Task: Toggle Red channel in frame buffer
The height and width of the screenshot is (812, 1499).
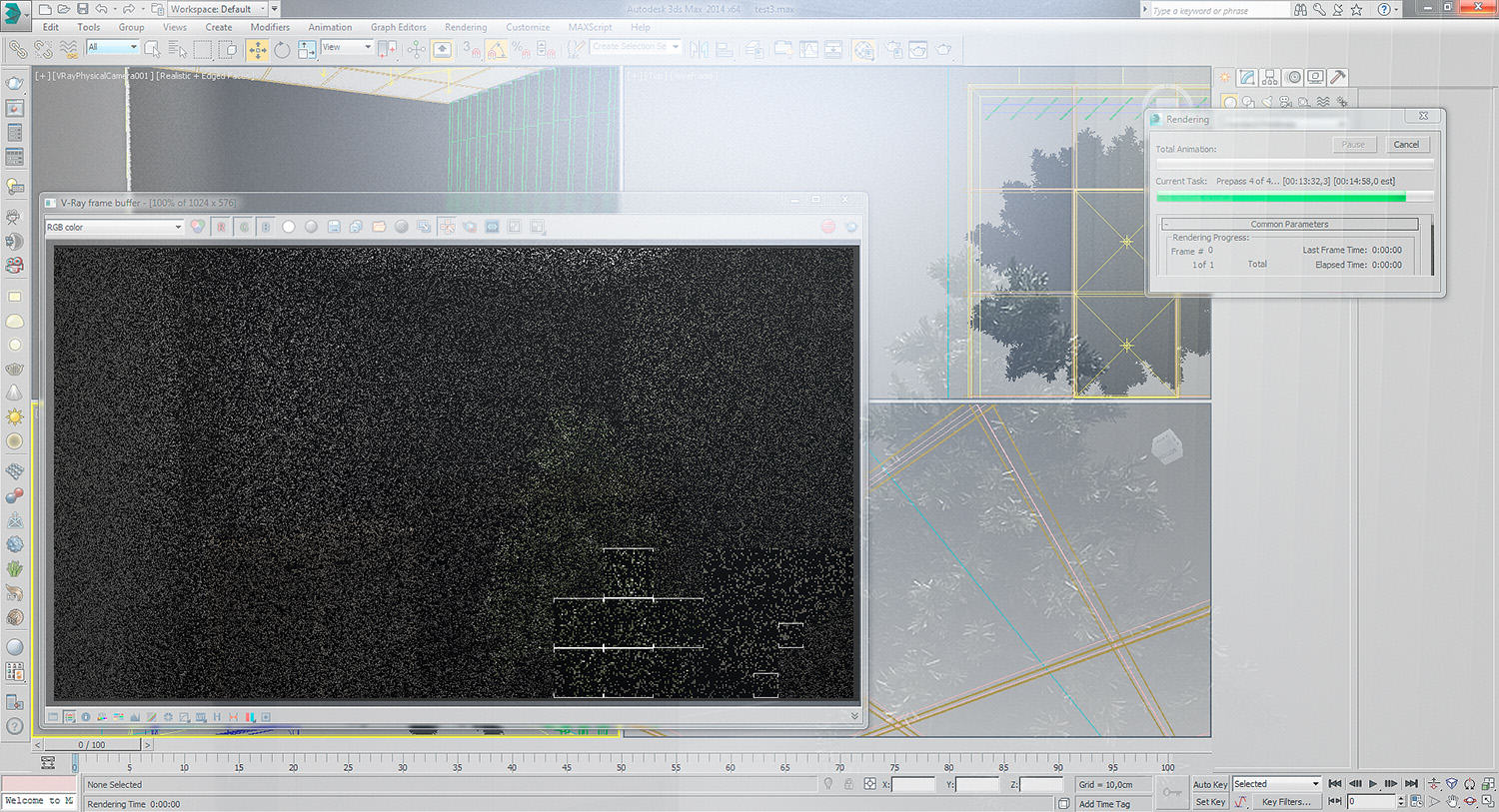Action: point(221,227)
